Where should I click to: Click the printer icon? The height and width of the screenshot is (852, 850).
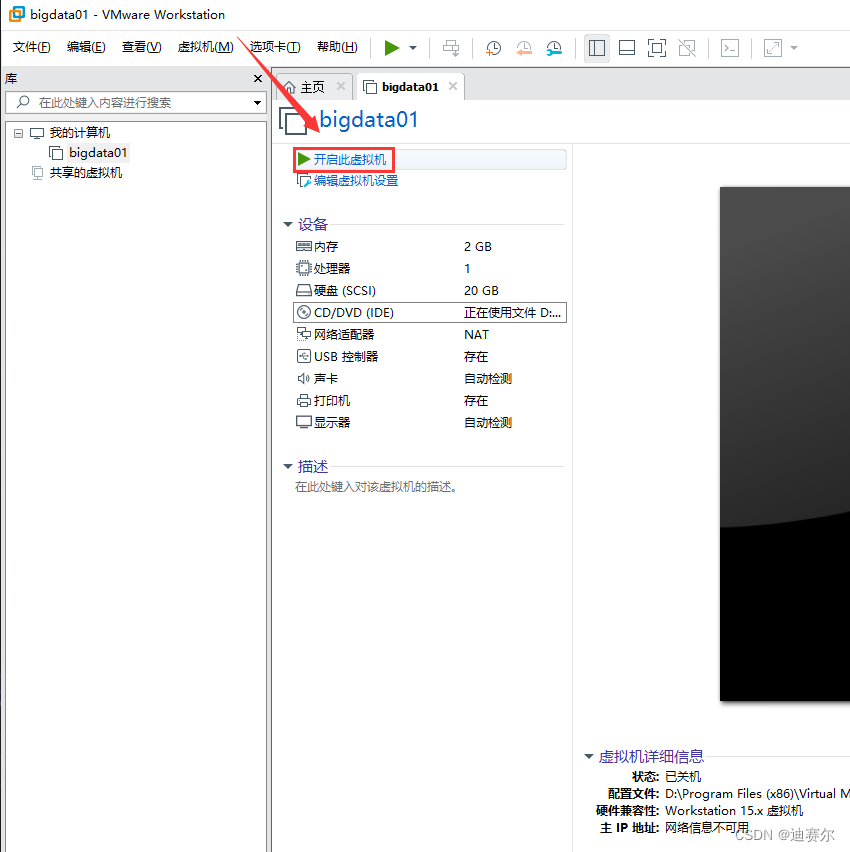tap(303, 400)
